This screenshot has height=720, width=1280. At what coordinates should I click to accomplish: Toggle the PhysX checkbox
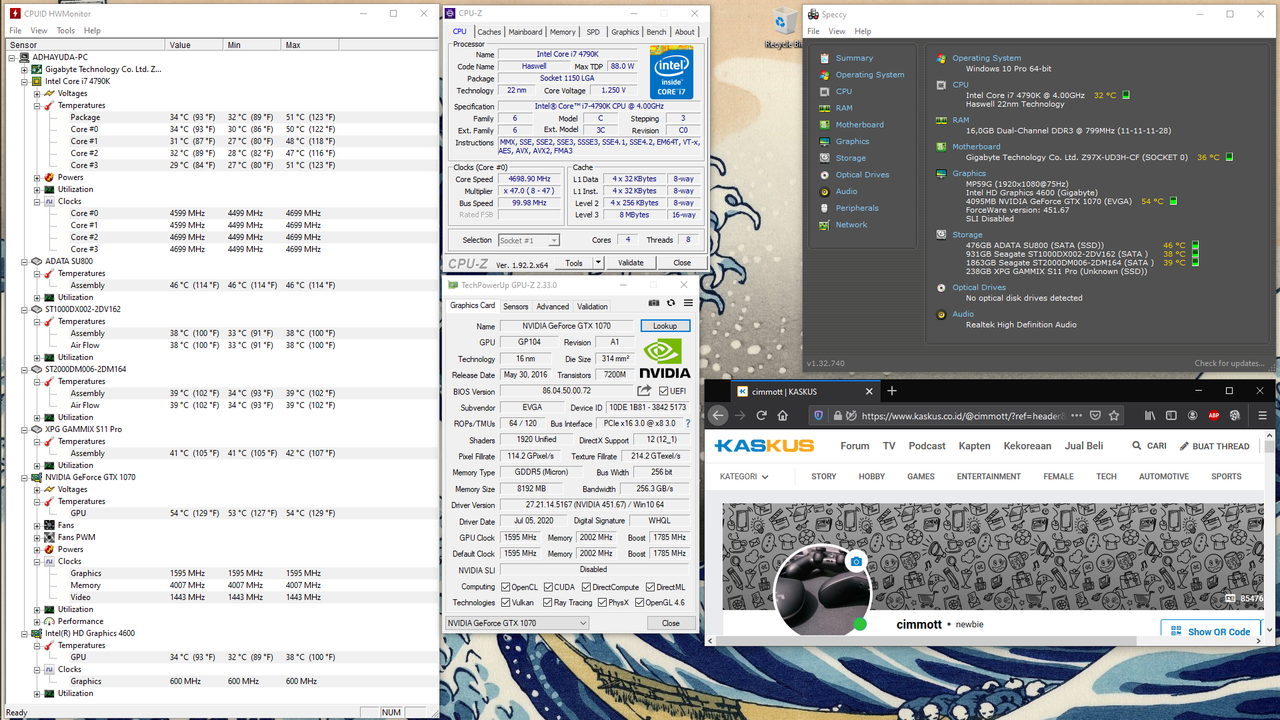[601, 602]
